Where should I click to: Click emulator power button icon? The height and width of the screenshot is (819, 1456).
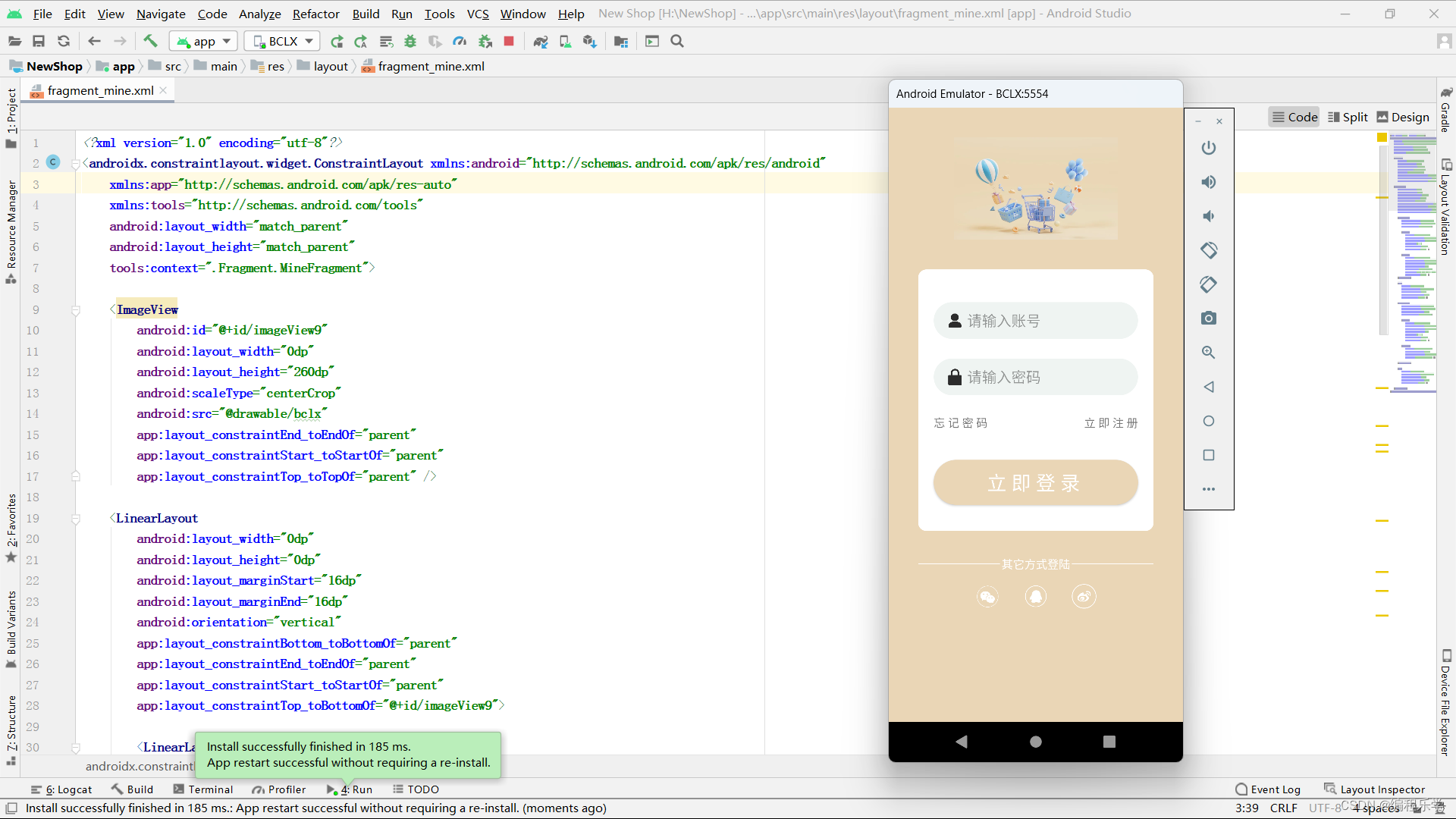click(x=1209, y=148)
